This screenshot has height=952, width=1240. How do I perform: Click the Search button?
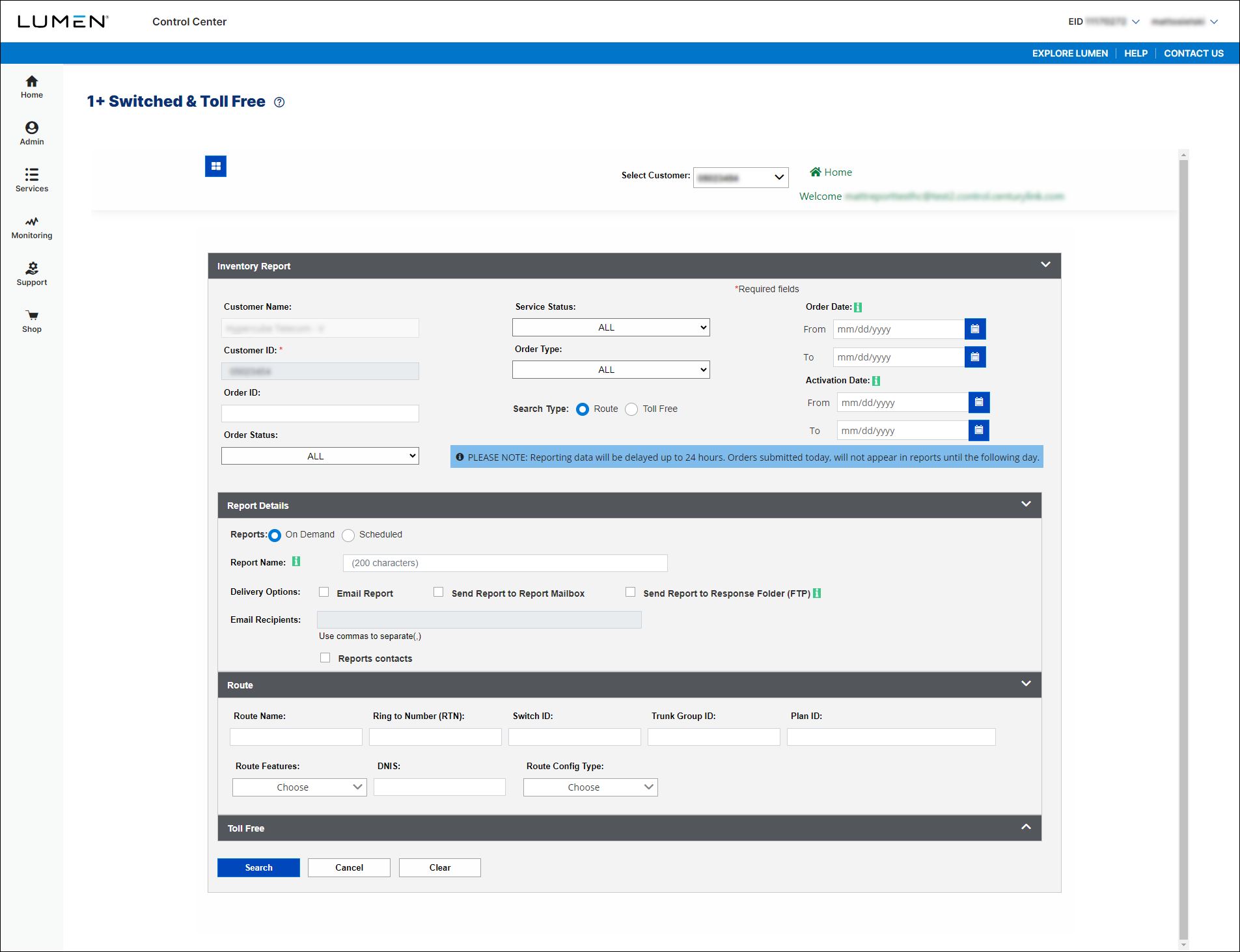(x=258, y=867)
